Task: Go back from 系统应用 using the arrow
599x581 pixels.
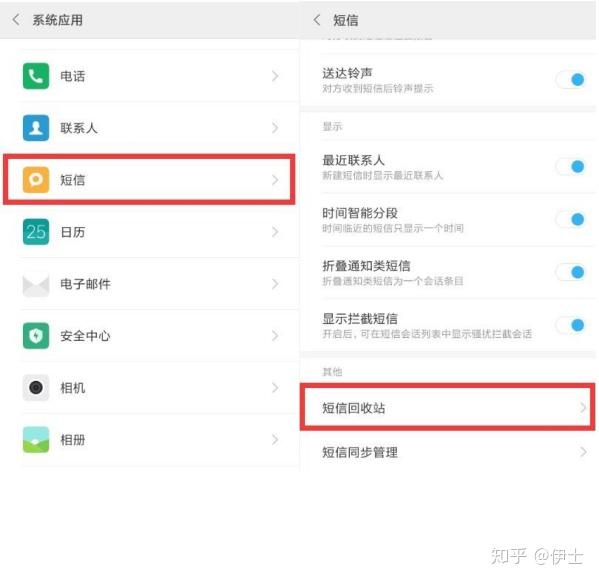Action: click(16, 19)
